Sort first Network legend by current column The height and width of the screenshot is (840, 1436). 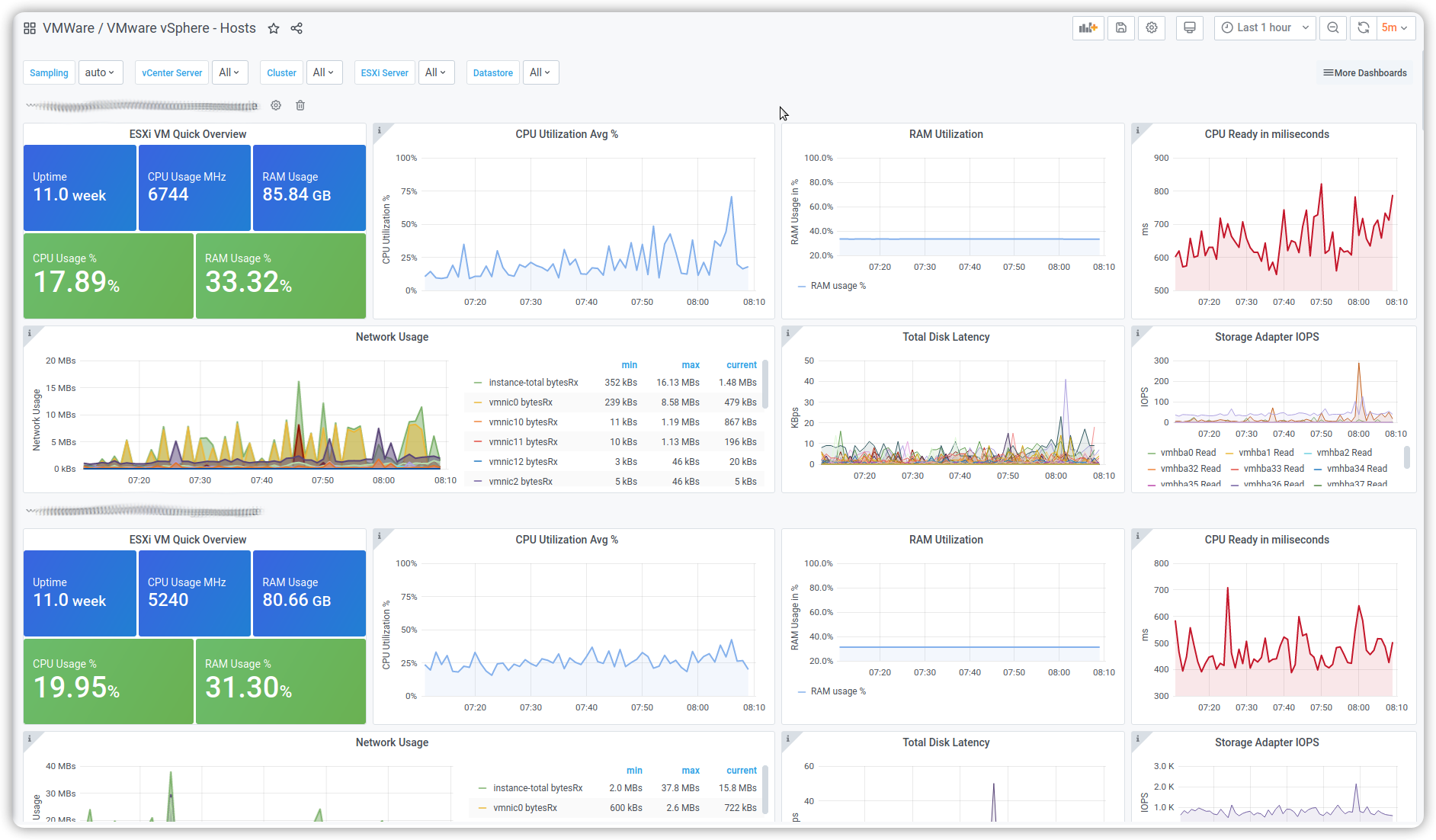pyautogui.click(x=742, y=365)
